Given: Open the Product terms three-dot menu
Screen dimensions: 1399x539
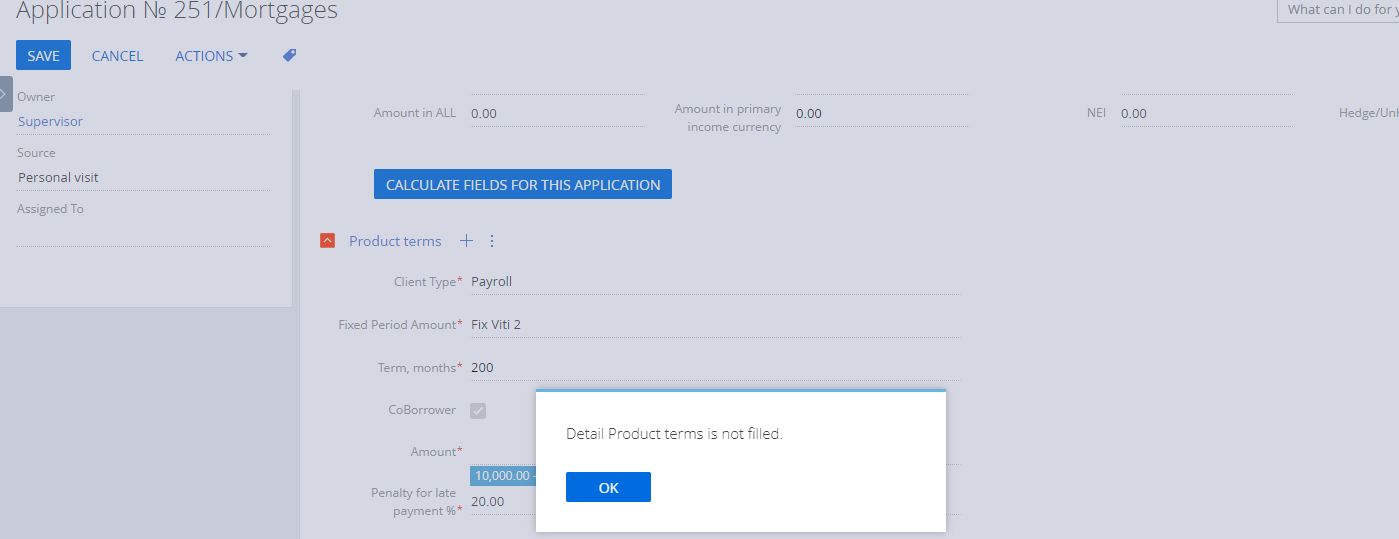Looking at the screenshot, I should (x=492, y=241).
